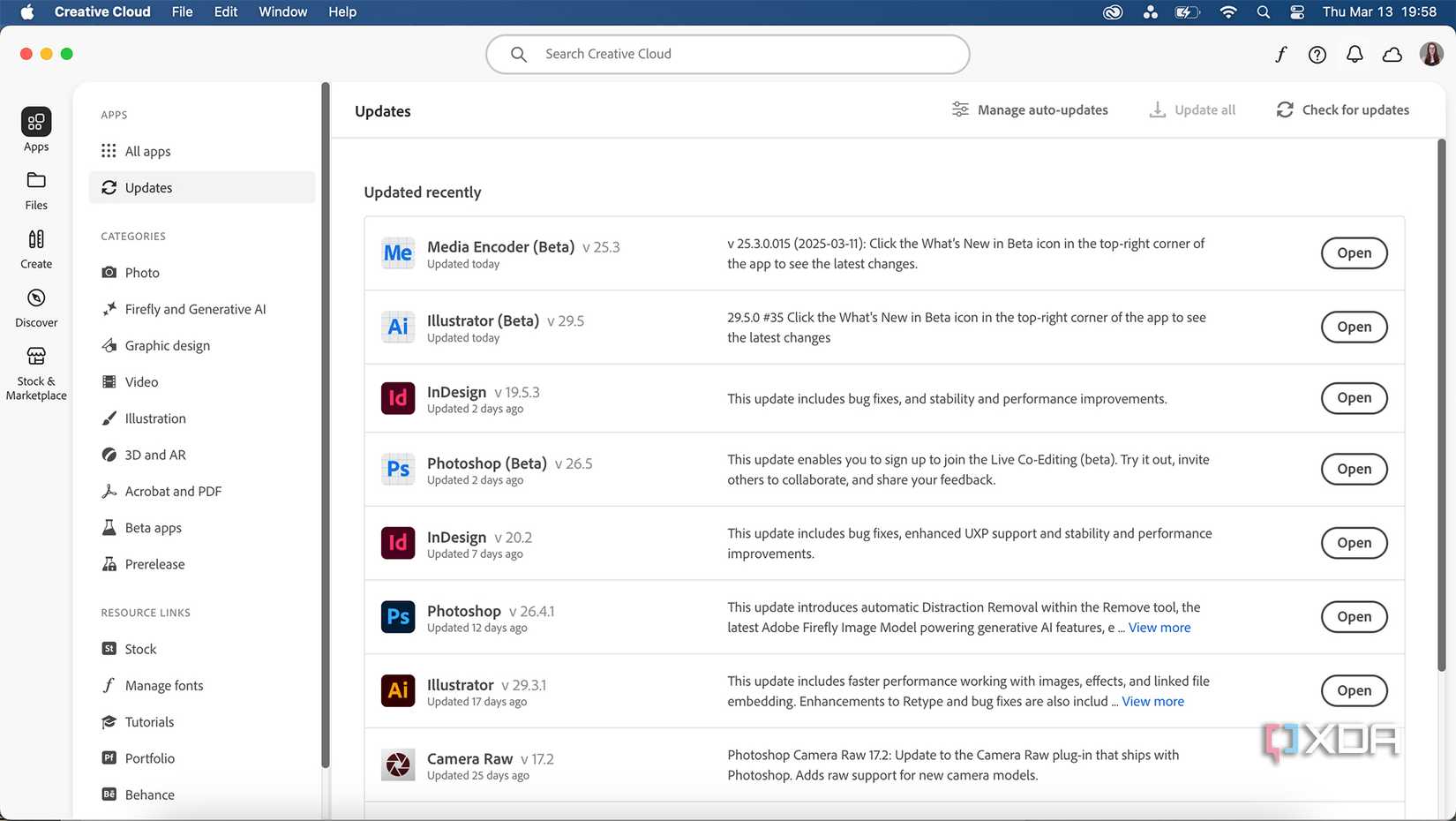Viewport: 1456px width, 821px height.
Task: Choose the Graphic design category
Action: (x=202, y=345)
